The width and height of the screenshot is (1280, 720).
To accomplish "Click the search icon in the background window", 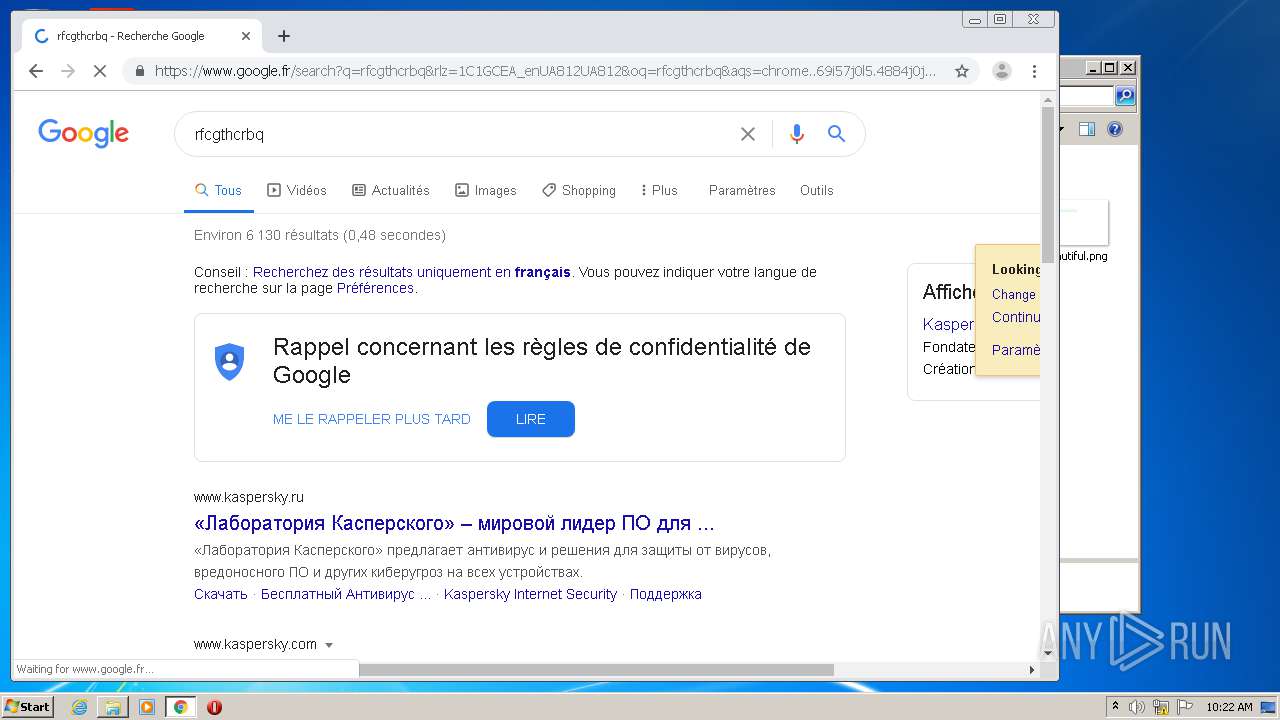I will click(1125, 96).
